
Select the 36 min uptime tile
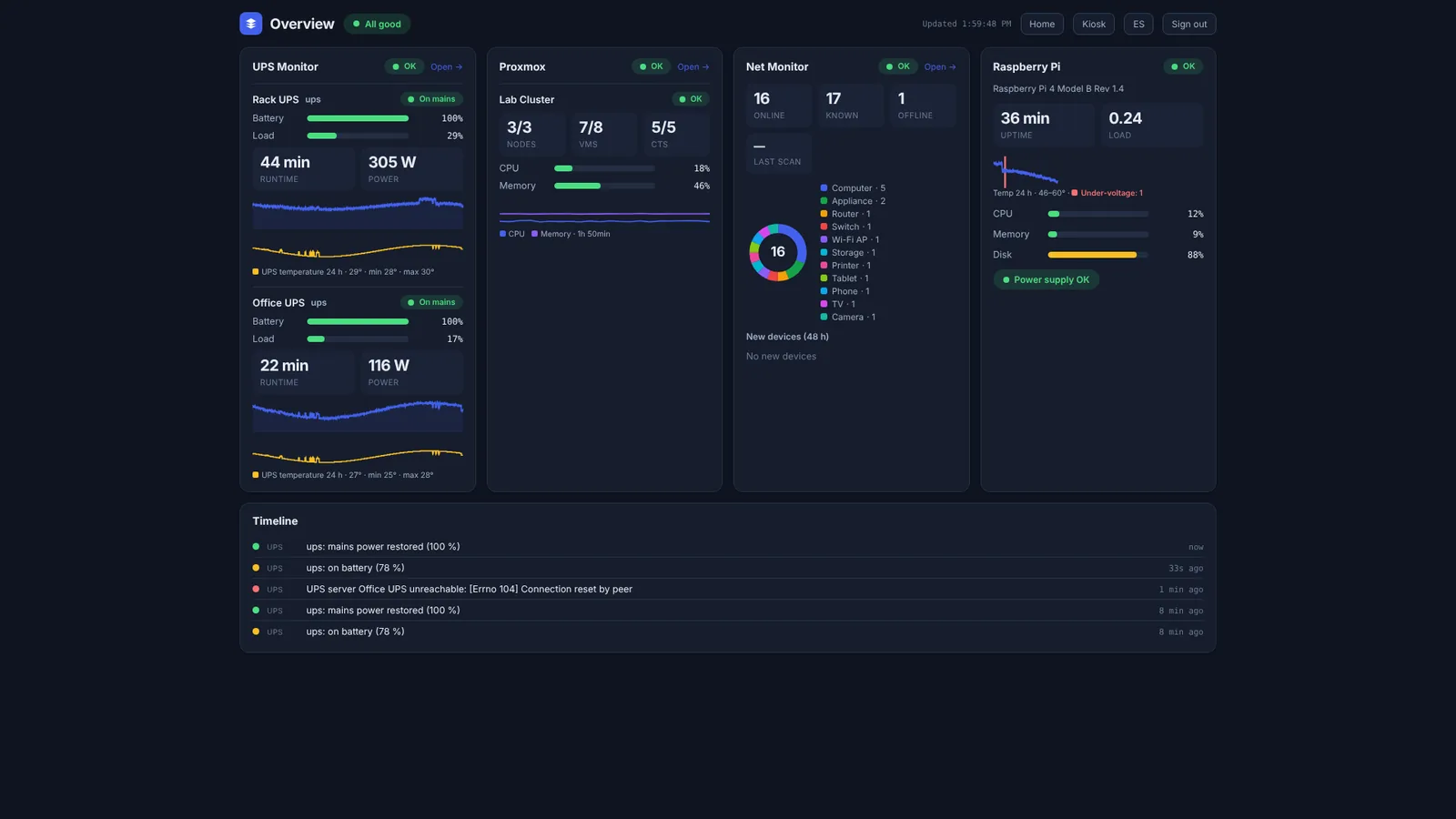[1044, 125]
